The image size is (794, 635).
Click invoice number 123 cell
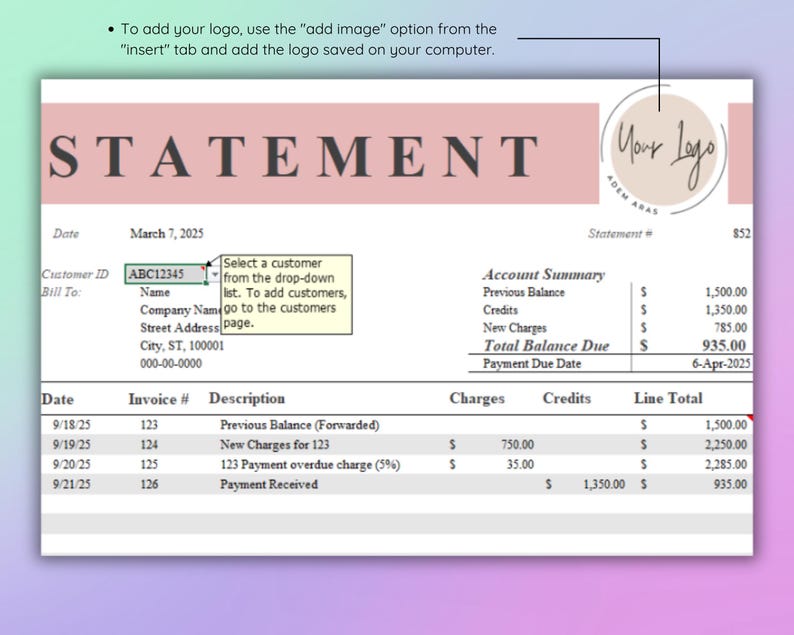pos(149,425)
